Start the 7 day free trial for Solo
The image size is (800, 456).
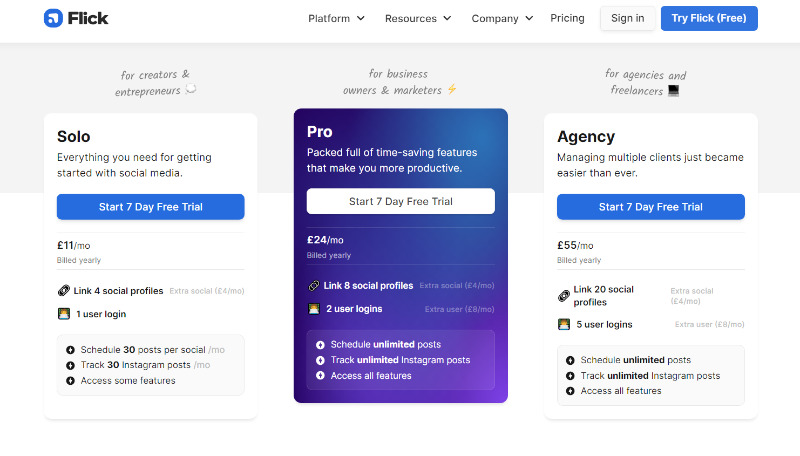(x=150, y=207)
